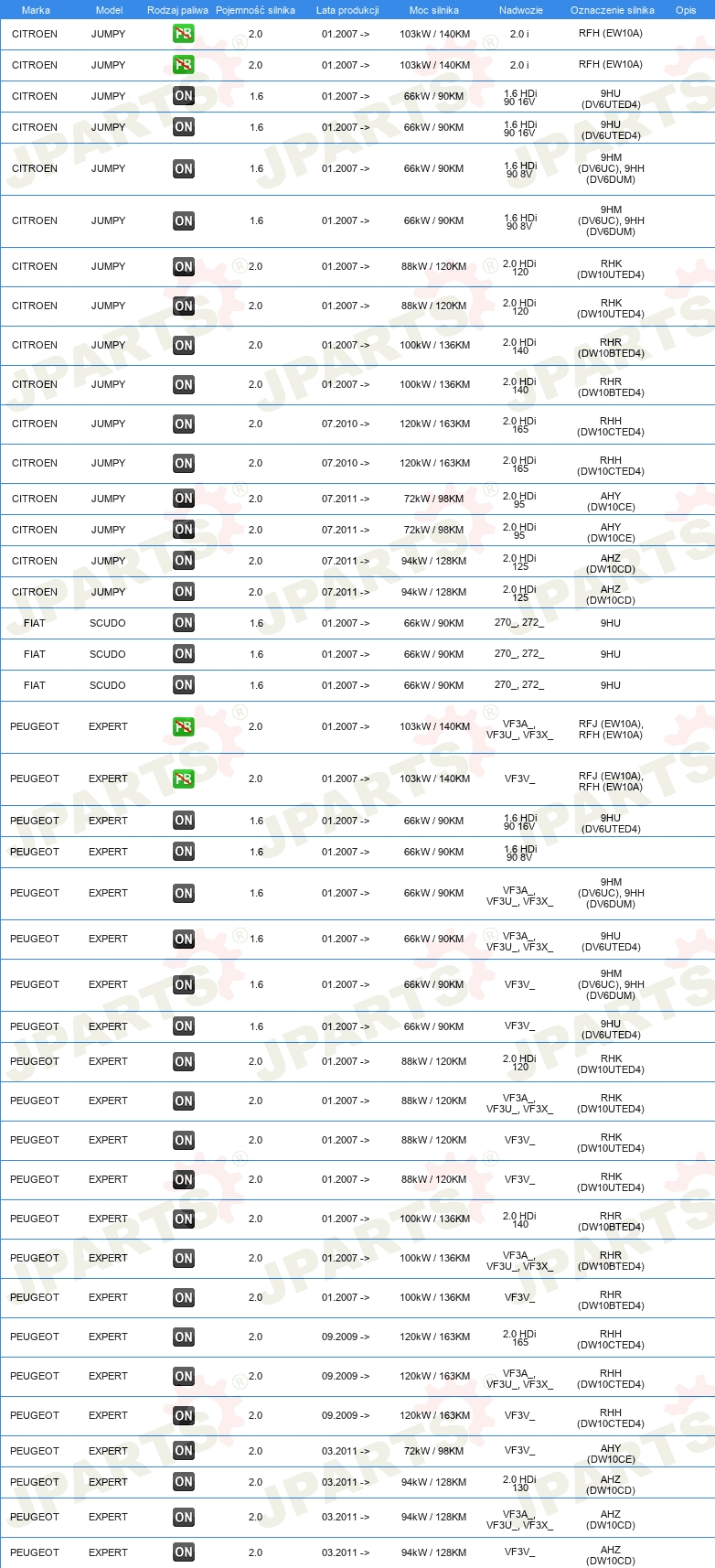Select '1.6 HDi 90 16V' in Peugeot Expert row

519,822
